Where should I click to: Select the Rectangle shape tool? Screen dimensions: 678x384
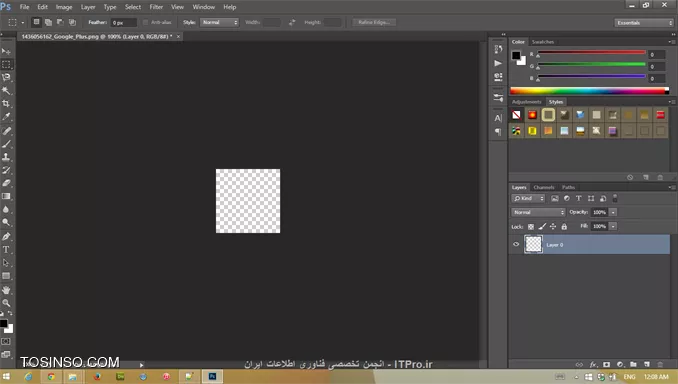tap(6, 276)
